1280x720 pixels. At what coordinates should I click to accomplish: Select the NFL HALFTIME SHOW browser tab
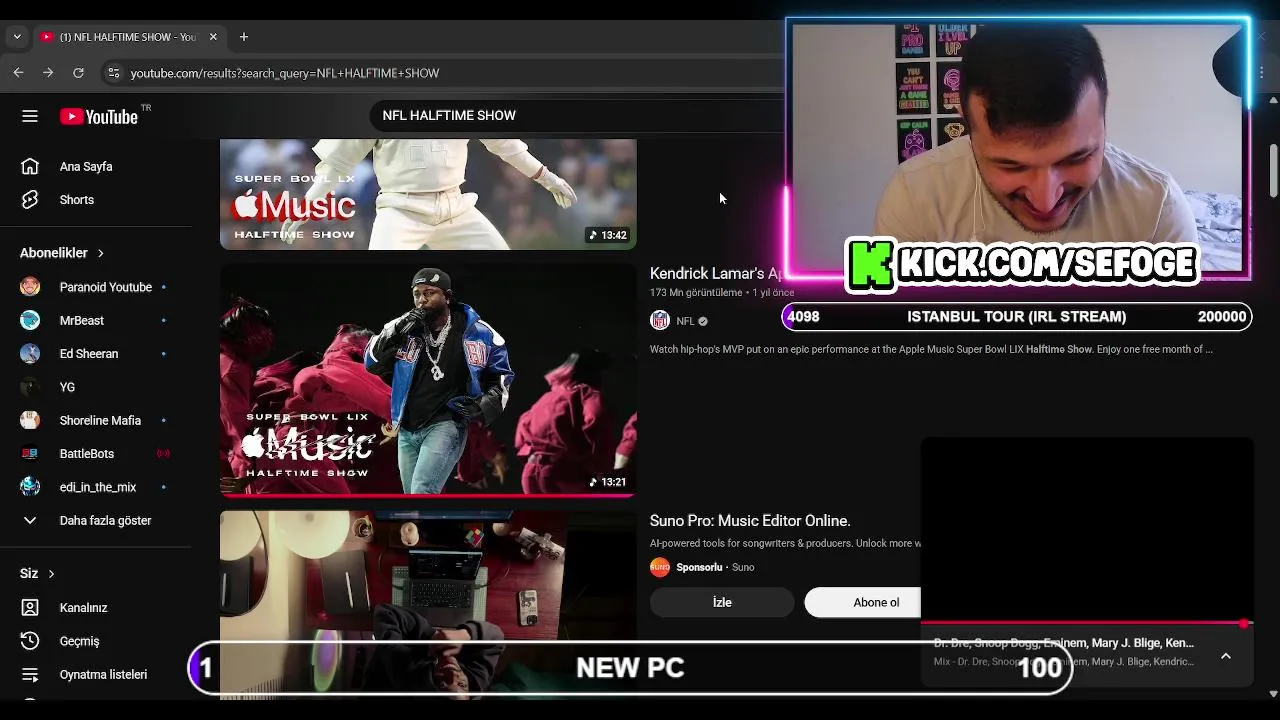tap(129, 37)
